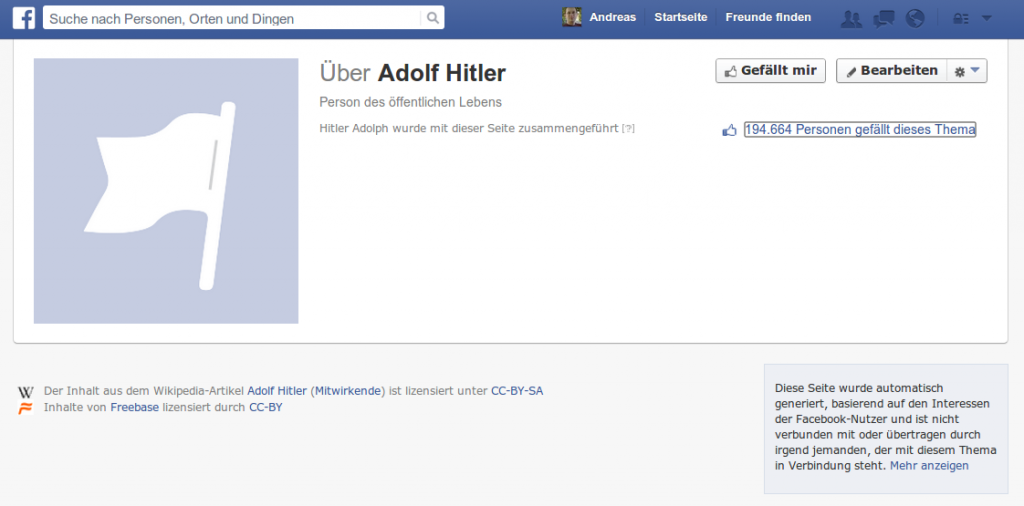Click the question mark help link [?]
The width and height of the screenshot is (1024, 506).
tap(628, 129)
